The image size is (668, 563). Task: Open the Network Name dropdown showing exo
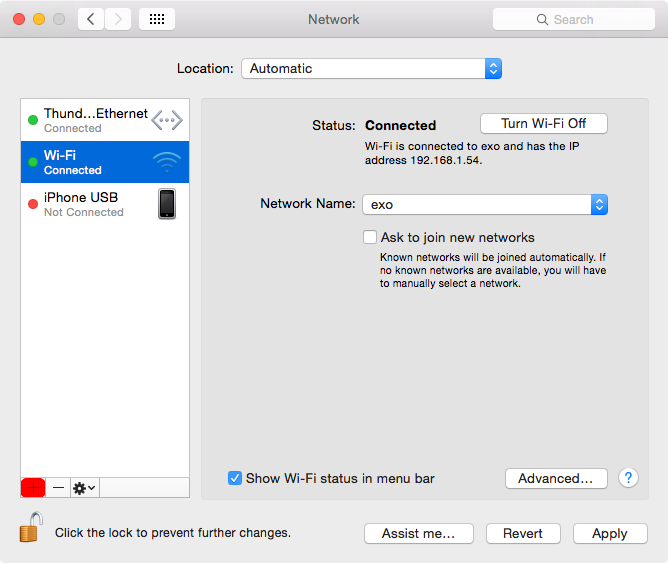pyautogui.click(x=485, y=204)
